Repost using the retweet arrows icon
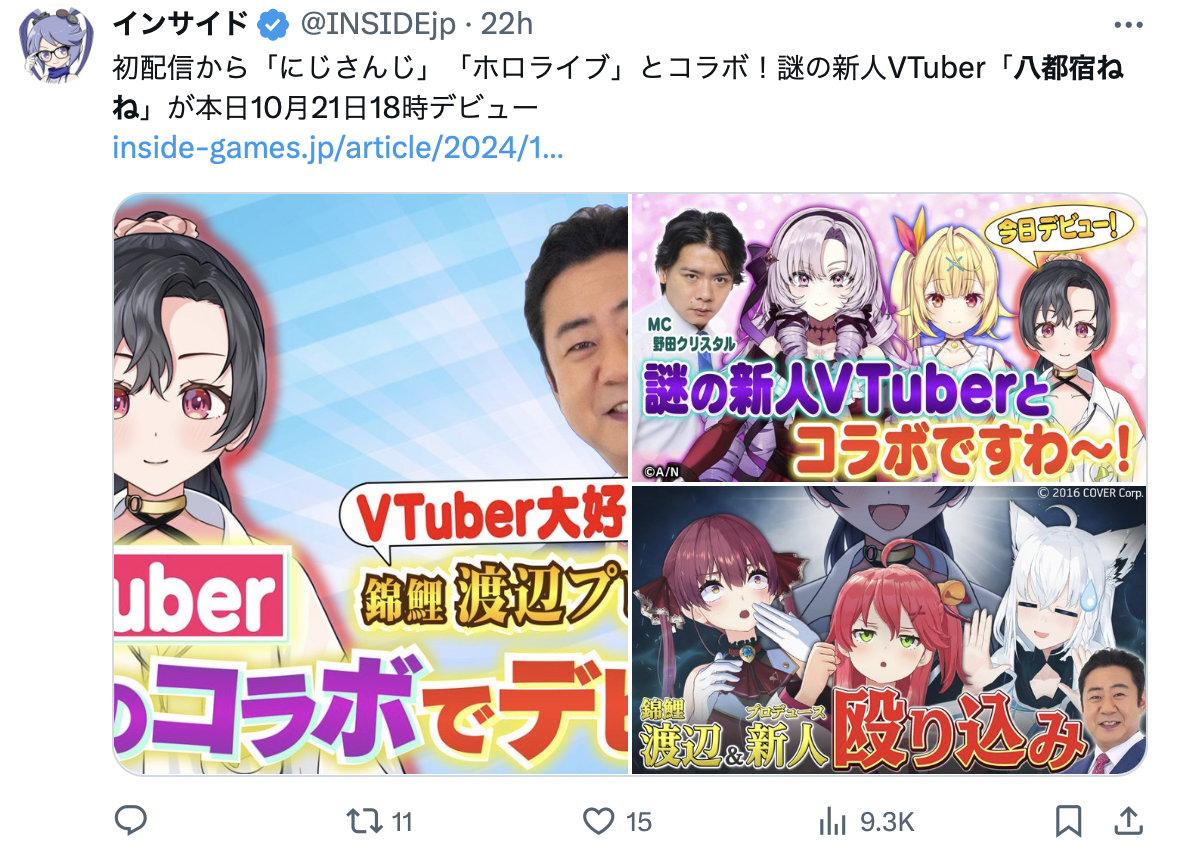The image size is (1177, 860). [364, 821]
